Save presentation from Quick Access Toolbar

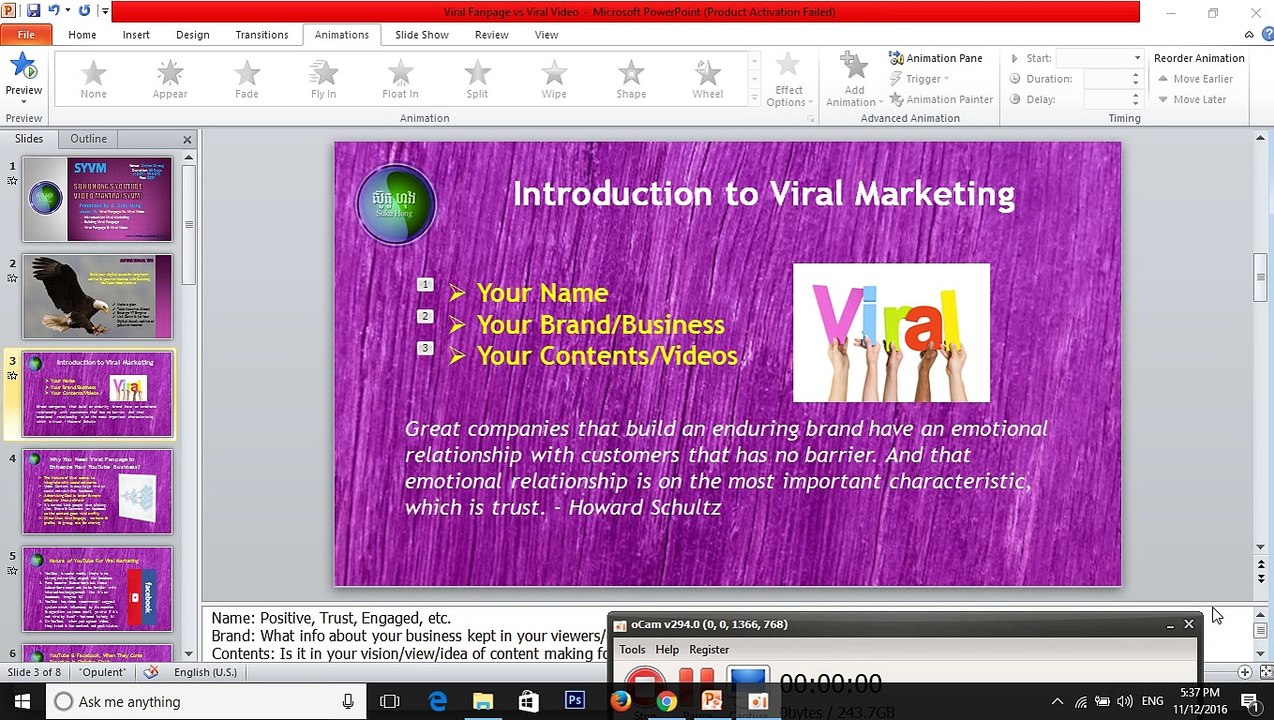(x=33, y=11)
